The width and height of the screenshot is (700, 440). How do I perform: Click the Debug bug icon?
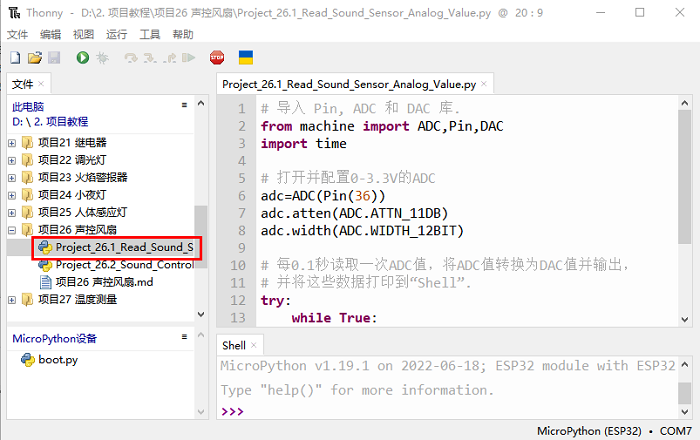[101, 59]
